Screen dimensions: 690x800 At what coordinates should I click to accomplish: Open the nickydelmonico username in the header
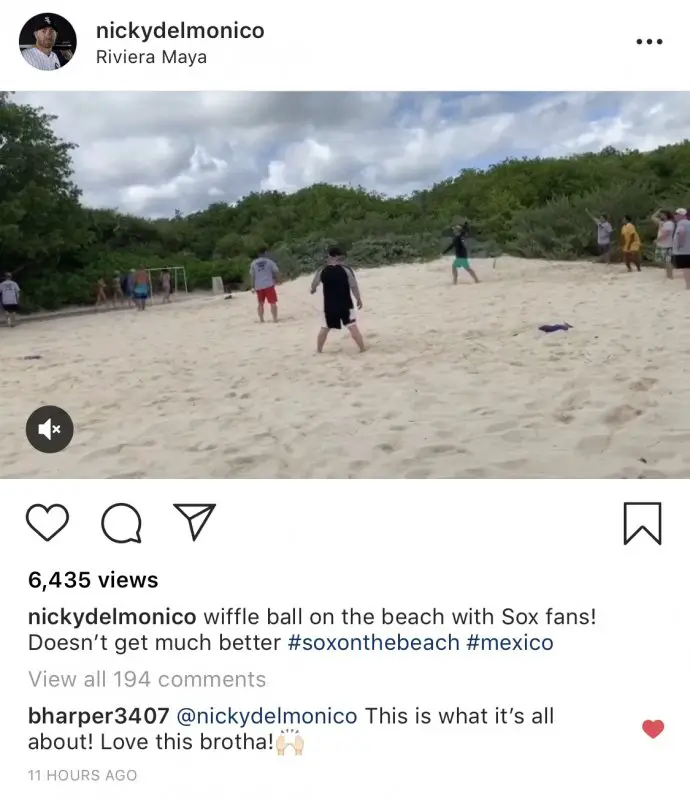click(180, 31)
